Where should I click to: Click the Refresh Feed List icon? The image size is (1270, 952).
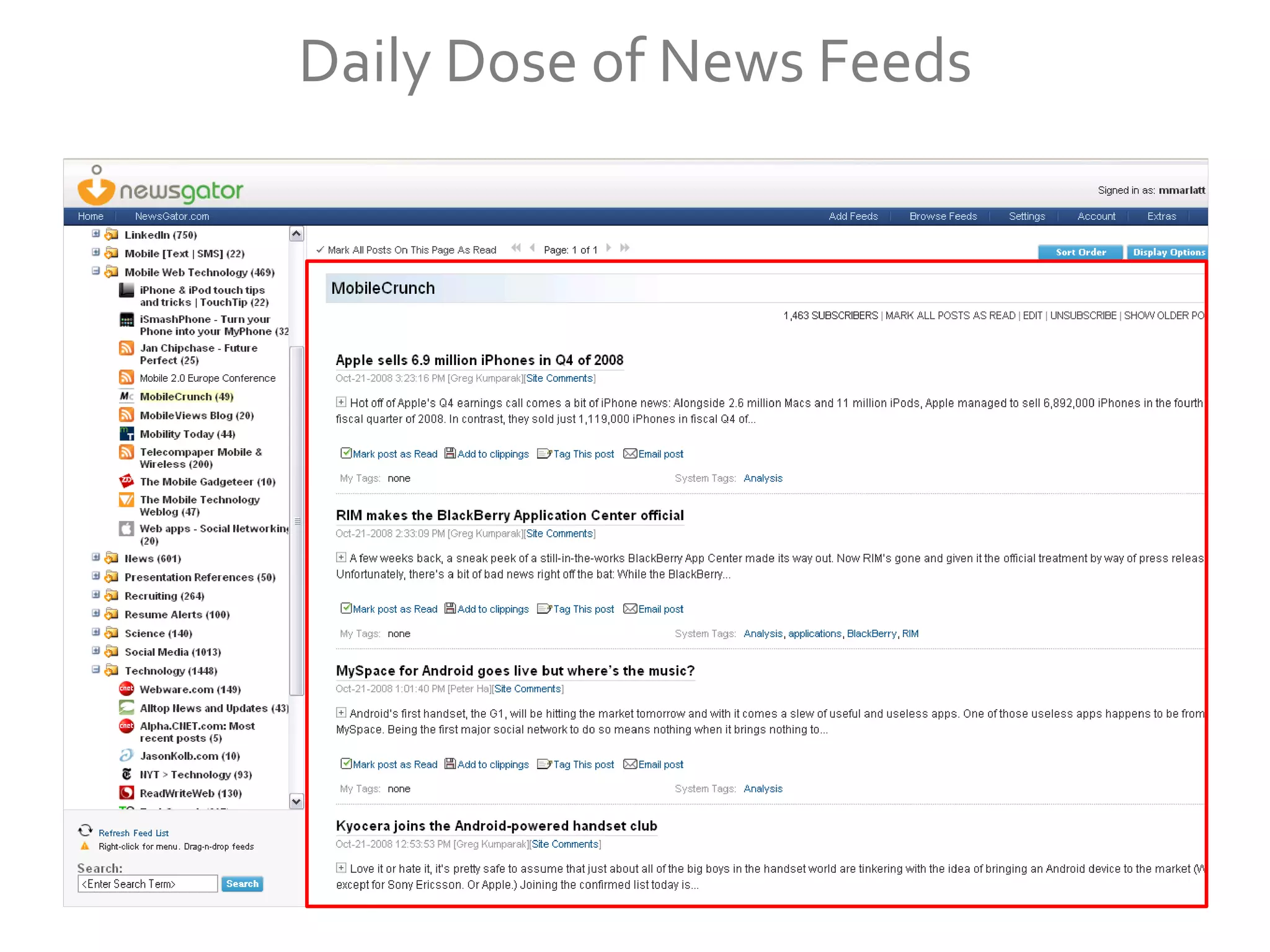[x=85, y=831]
